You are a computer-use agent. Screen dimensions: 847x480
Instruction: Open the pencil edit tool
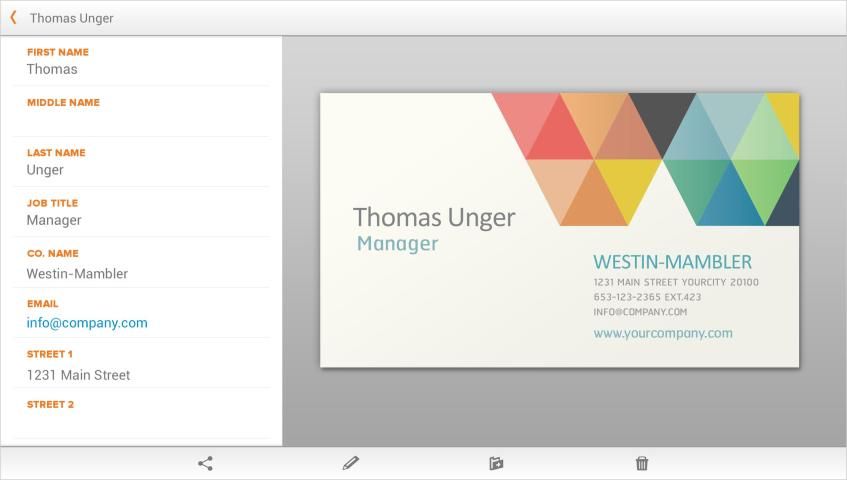(350, 463)
